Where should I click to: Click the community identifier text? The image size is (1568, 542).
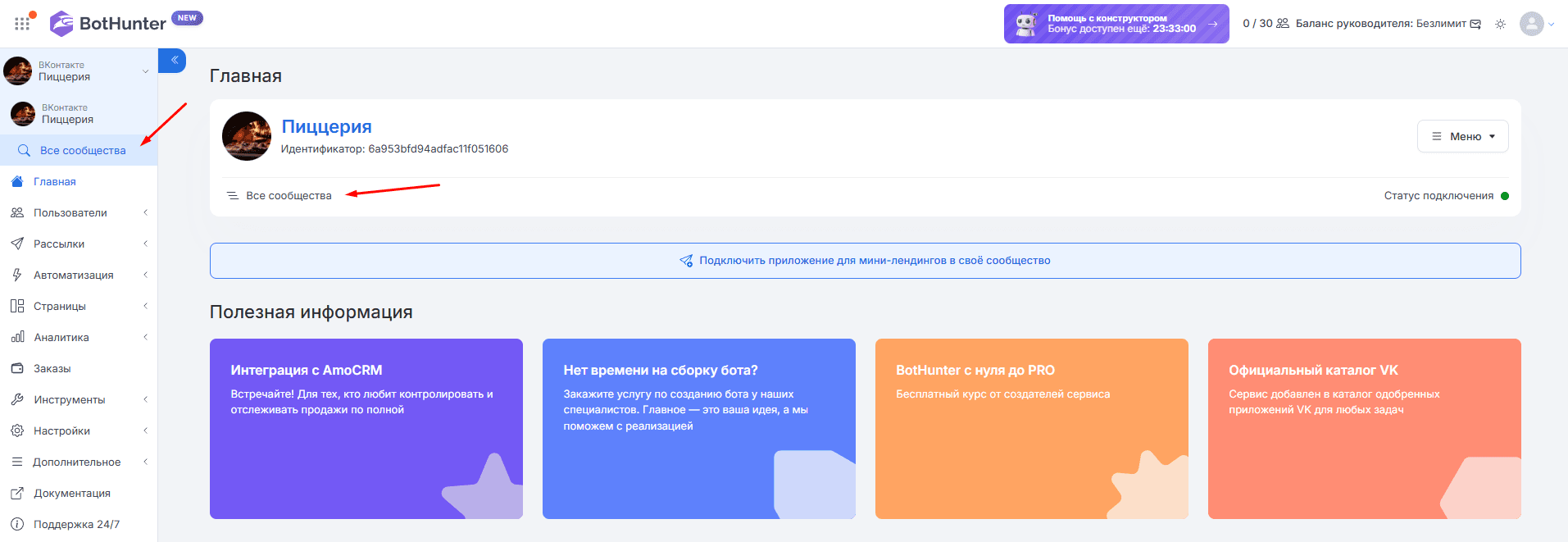coord(394,148)
